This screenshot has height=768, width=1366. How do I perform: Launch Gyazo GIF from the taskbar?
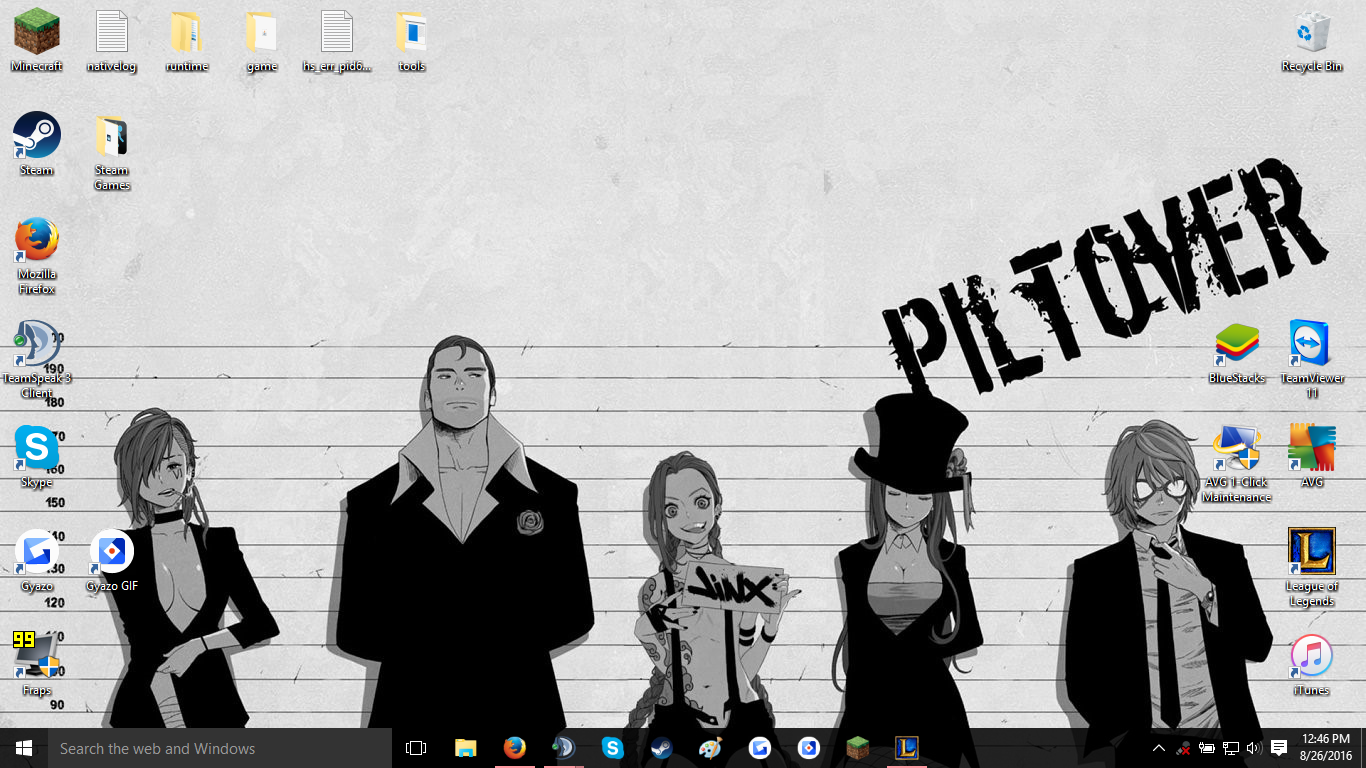[x=808, y=748]
